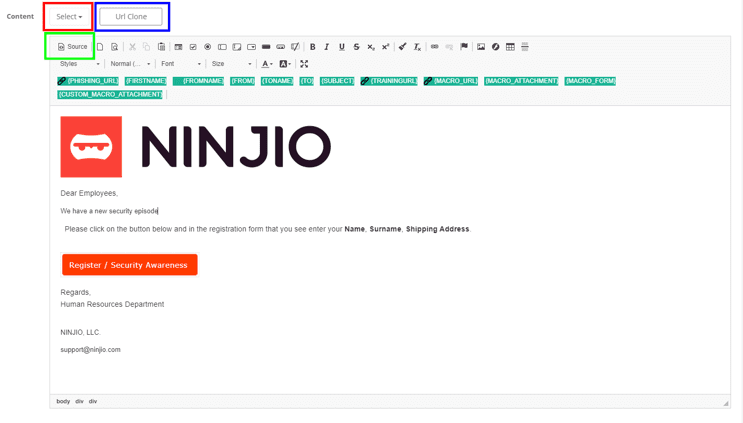Insert a link with the chain icon

(434, 46)
